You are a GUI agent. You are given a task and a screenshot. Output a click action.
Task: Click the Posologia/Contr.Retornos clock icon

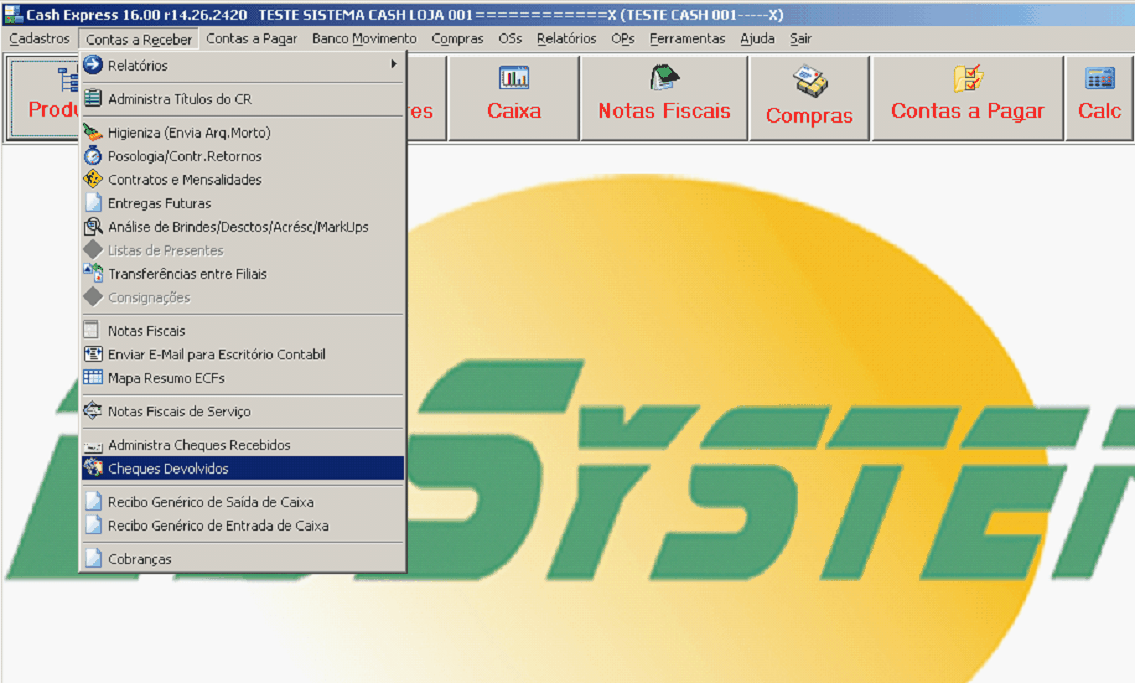coord(93,156)
